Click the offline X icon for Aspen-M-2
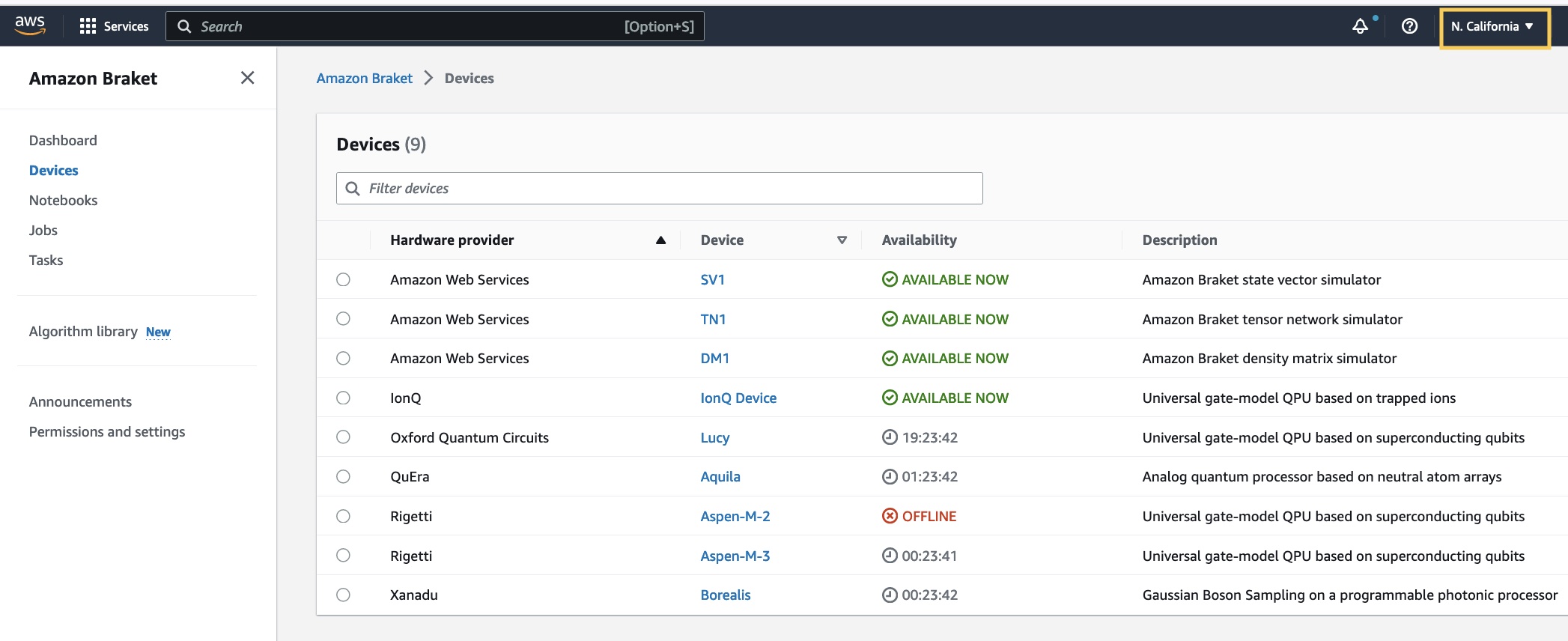This screenshot has width=1568, height=641. pos(890,516)
